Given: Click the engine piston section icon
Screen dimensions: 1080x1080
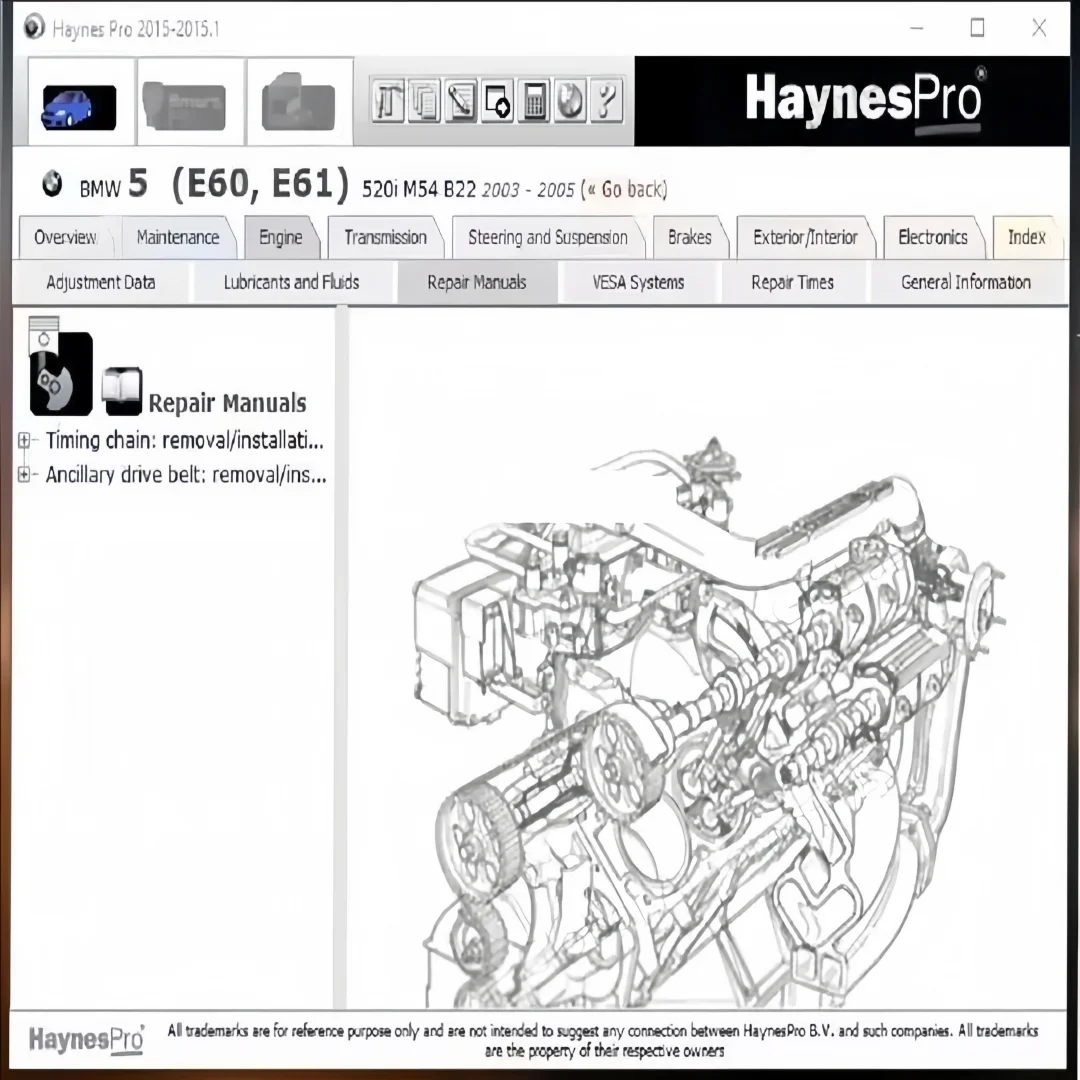Looking at the screenshot, I should tap(60, 366).
